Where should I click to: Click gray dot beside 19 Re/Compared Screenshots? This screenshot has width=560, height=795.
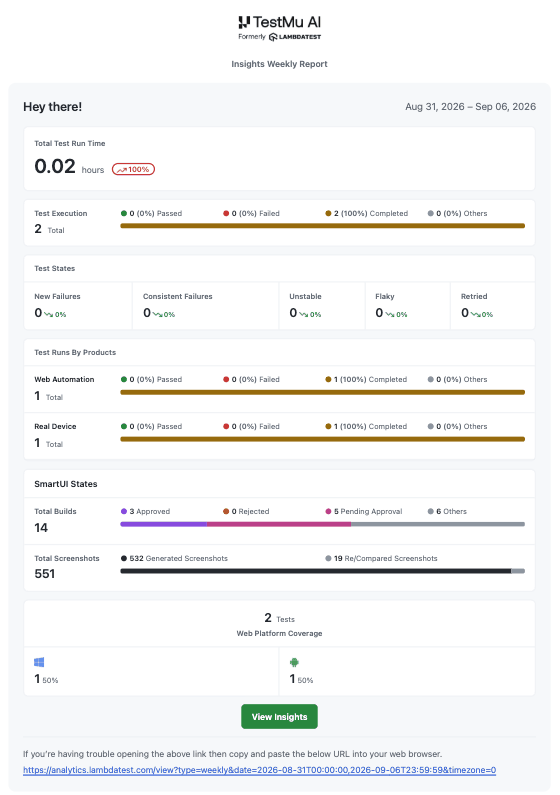tap(328, 558)
